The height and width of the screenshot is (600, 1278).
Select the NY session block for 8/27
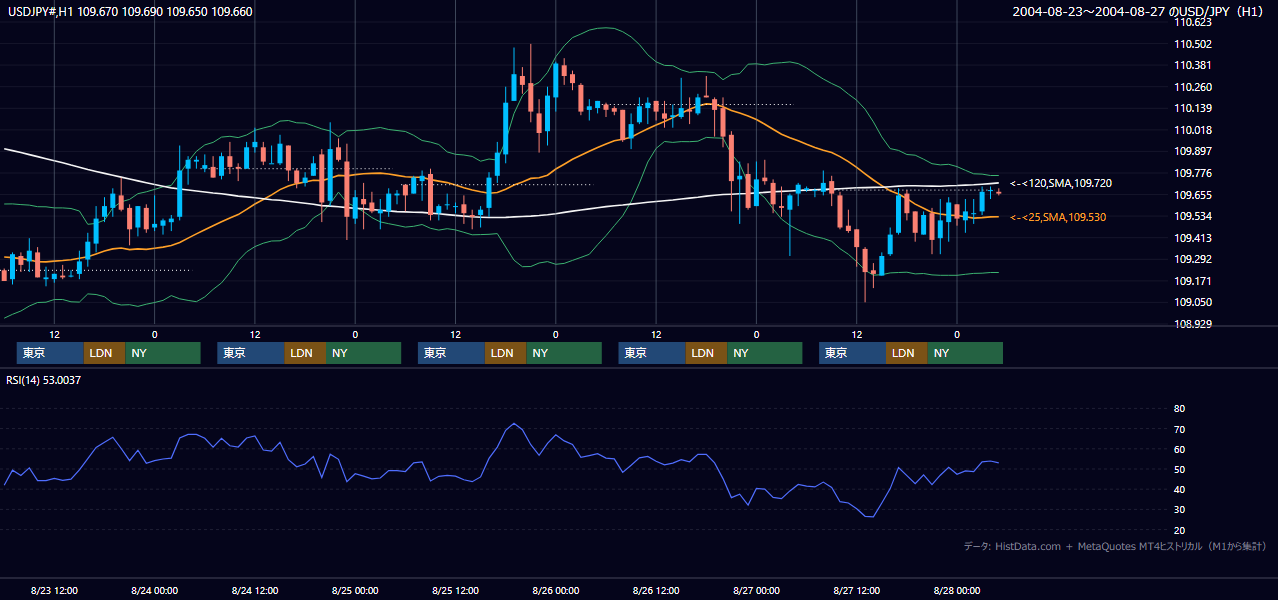click(965, 353)
